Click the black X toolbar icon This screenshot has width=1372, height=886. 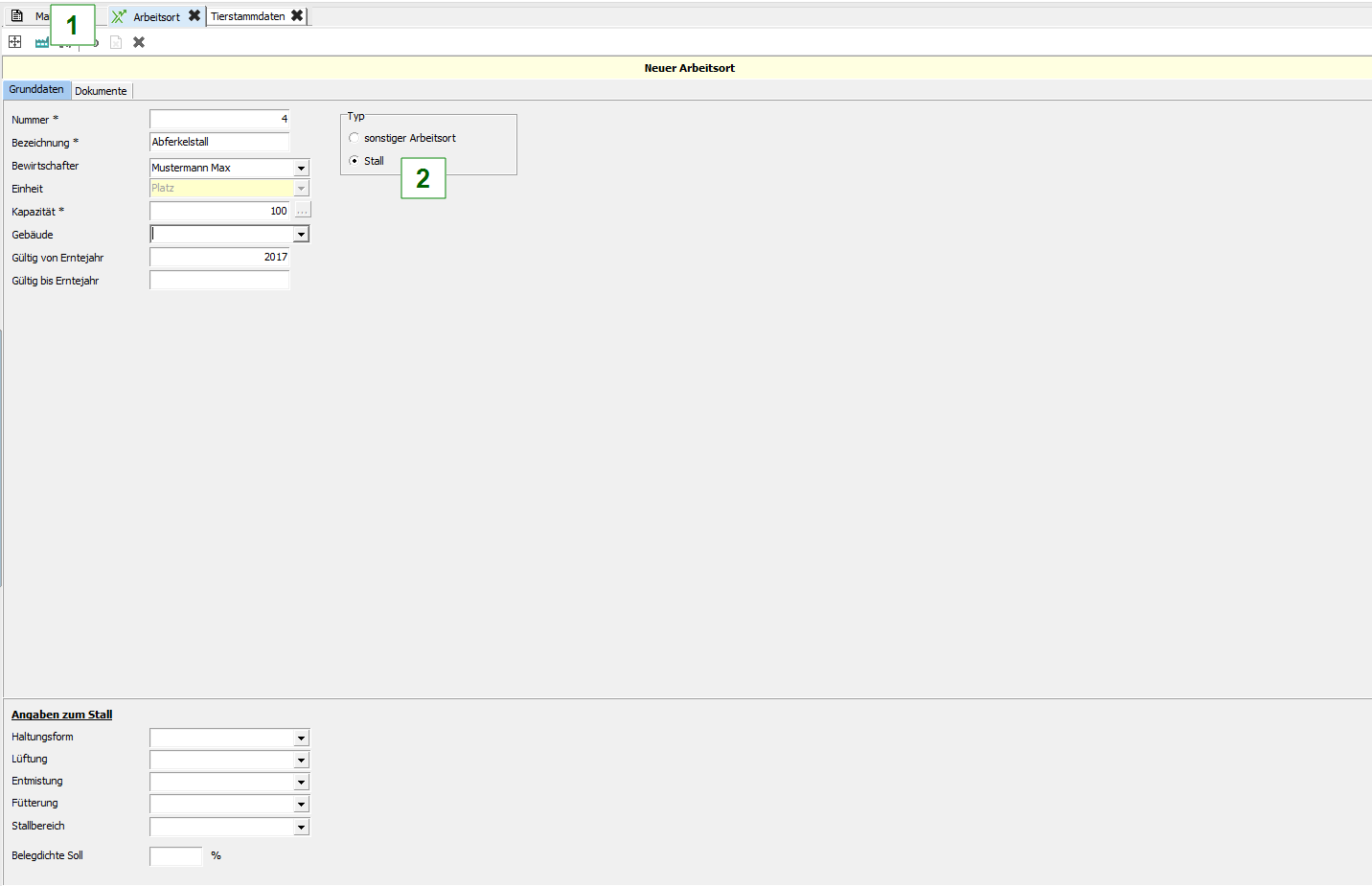tap(139, 42)
